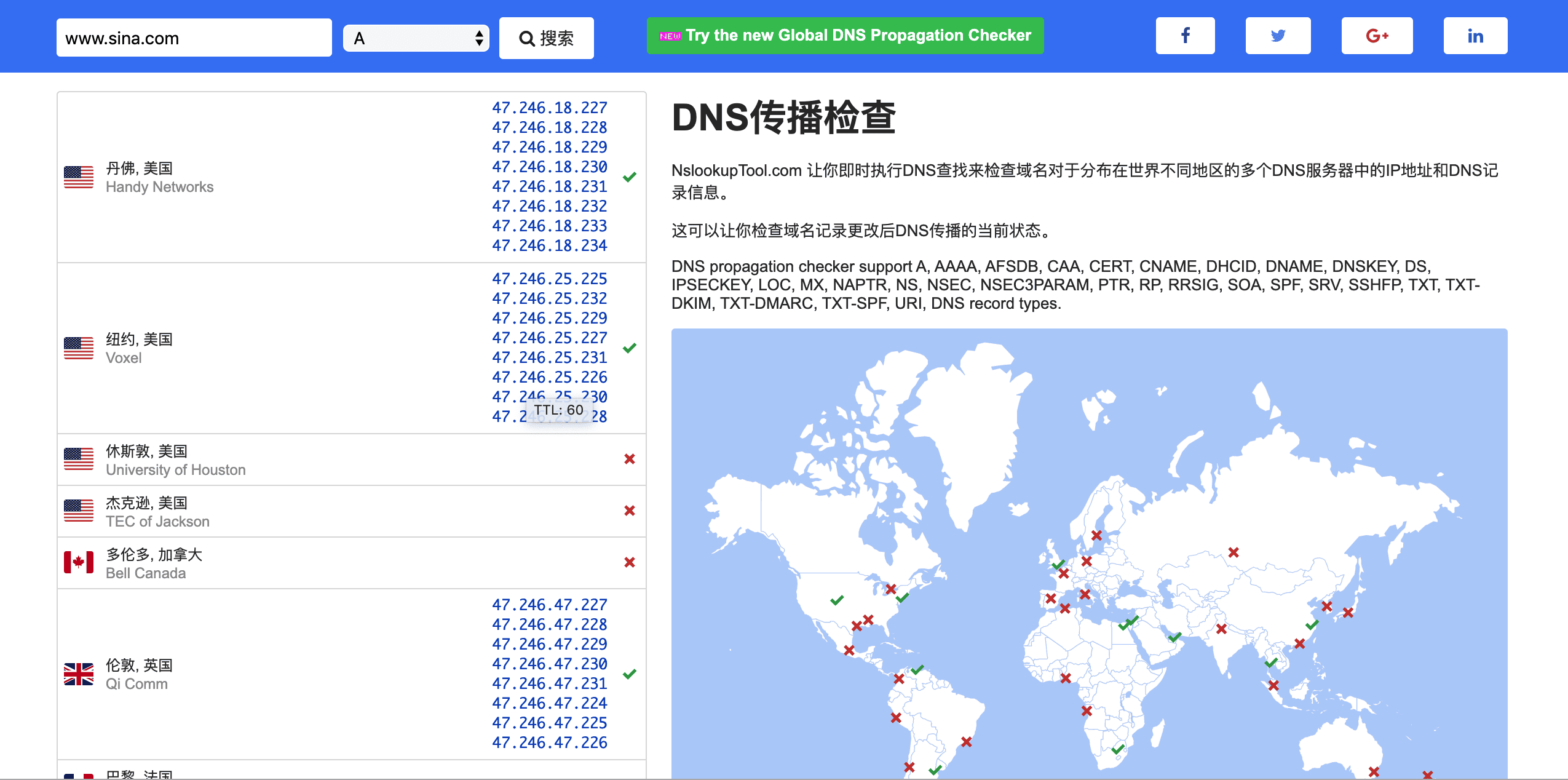Click the Facebook share icon
The width and height of the screenshot is (1568, 780).
(1185, 36)
